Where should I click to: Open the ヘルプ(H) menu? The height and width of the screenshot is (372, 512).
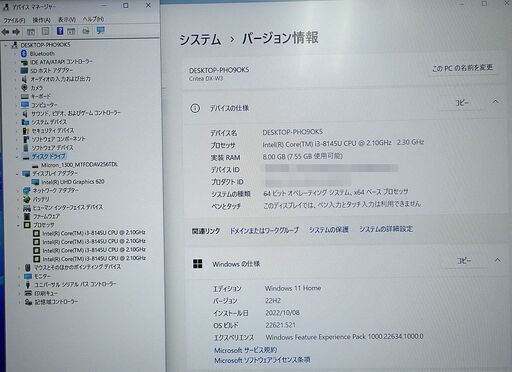tap(93, 19)
